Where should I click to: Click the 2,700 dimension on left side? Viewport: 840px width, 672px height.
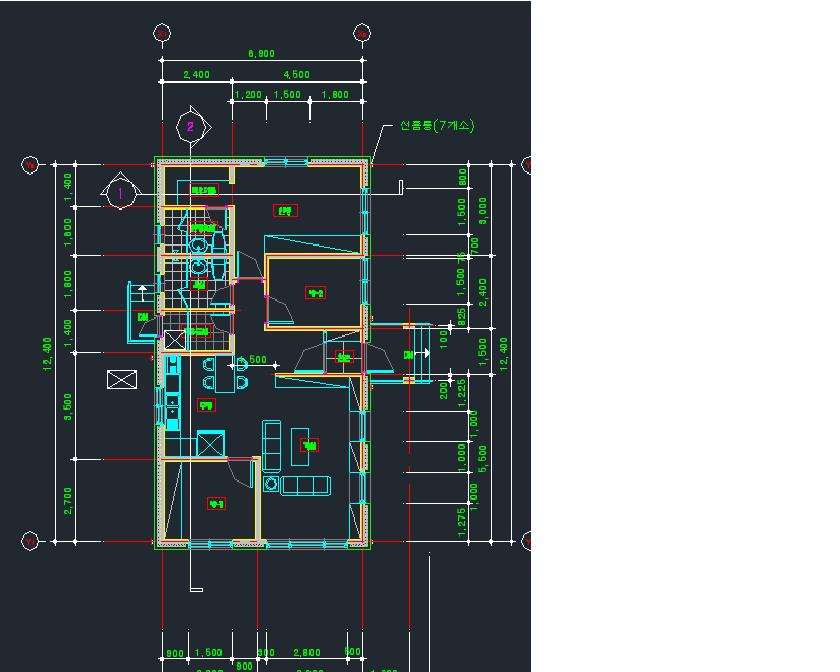(68, 500)
